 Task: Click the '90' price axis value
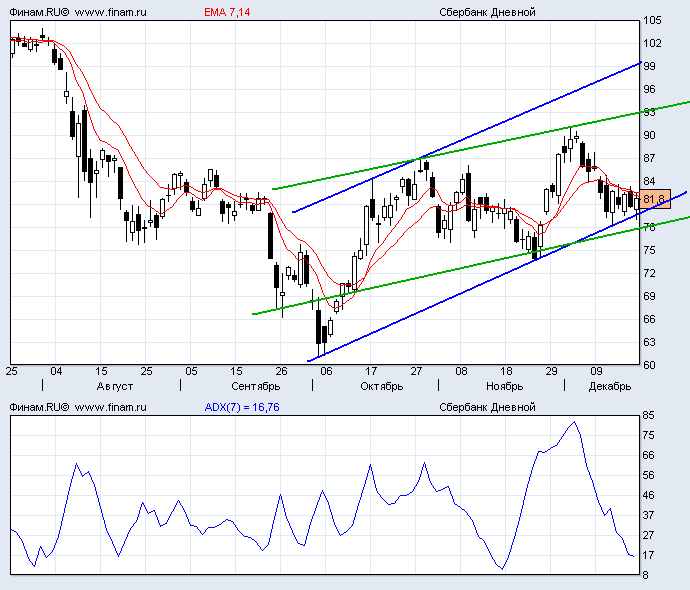tap(650, 135)
